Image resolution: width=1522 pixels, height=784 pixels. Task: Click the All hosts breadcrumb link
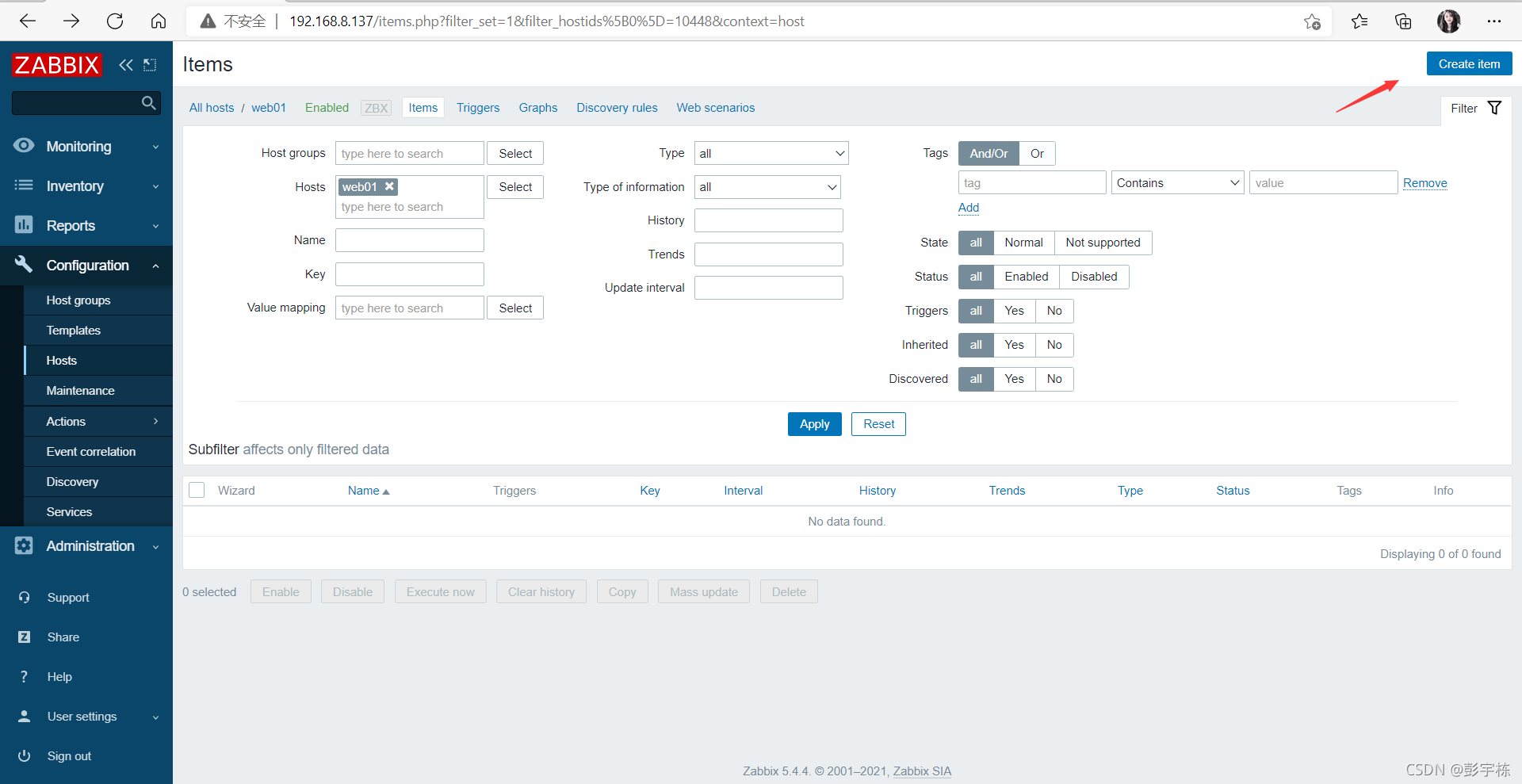click(212, 108)
